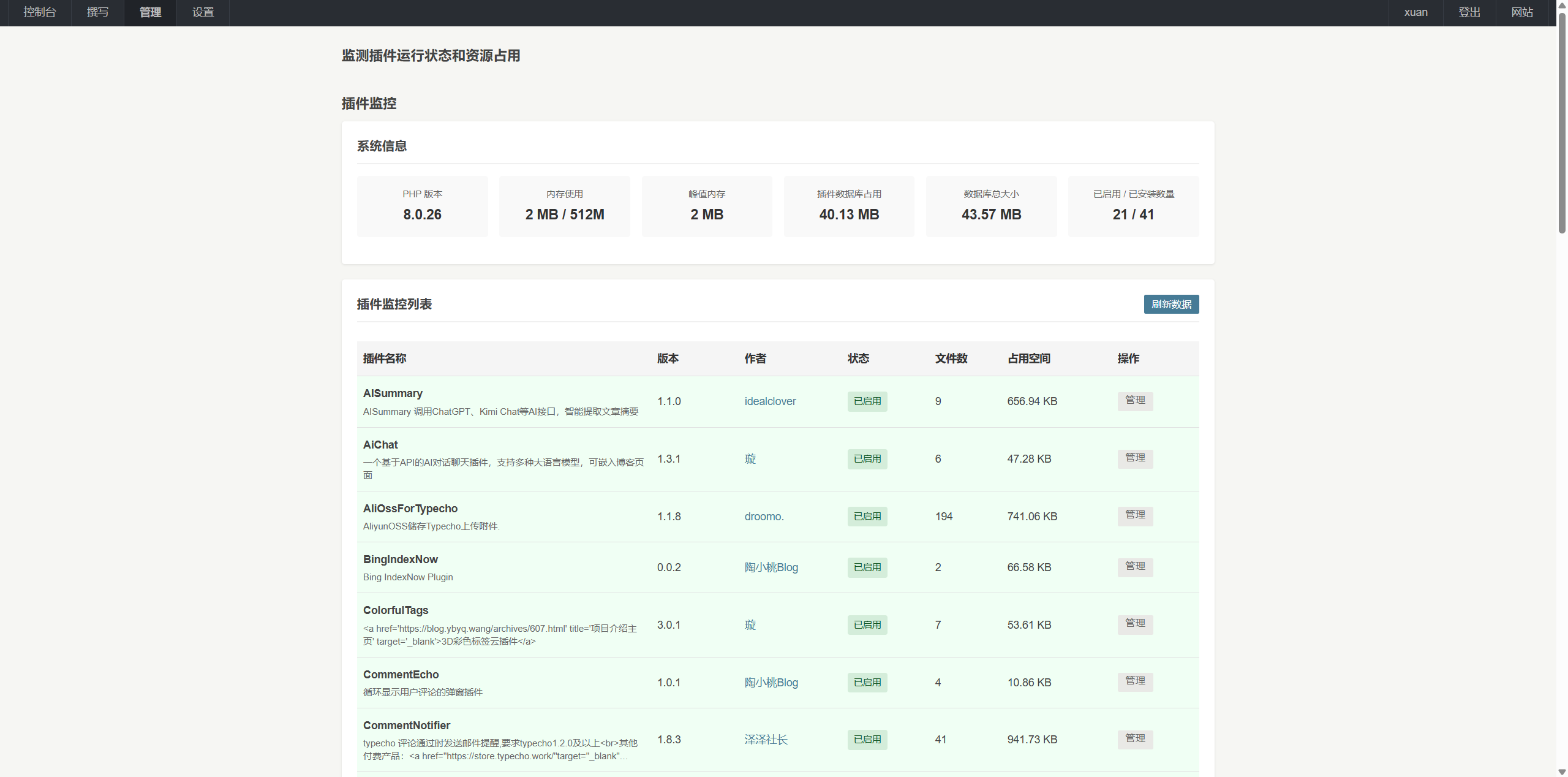1568x777 pixels.
Task: Click 管理 button for BingIndexNow plugin
Action: (1134, 567)
